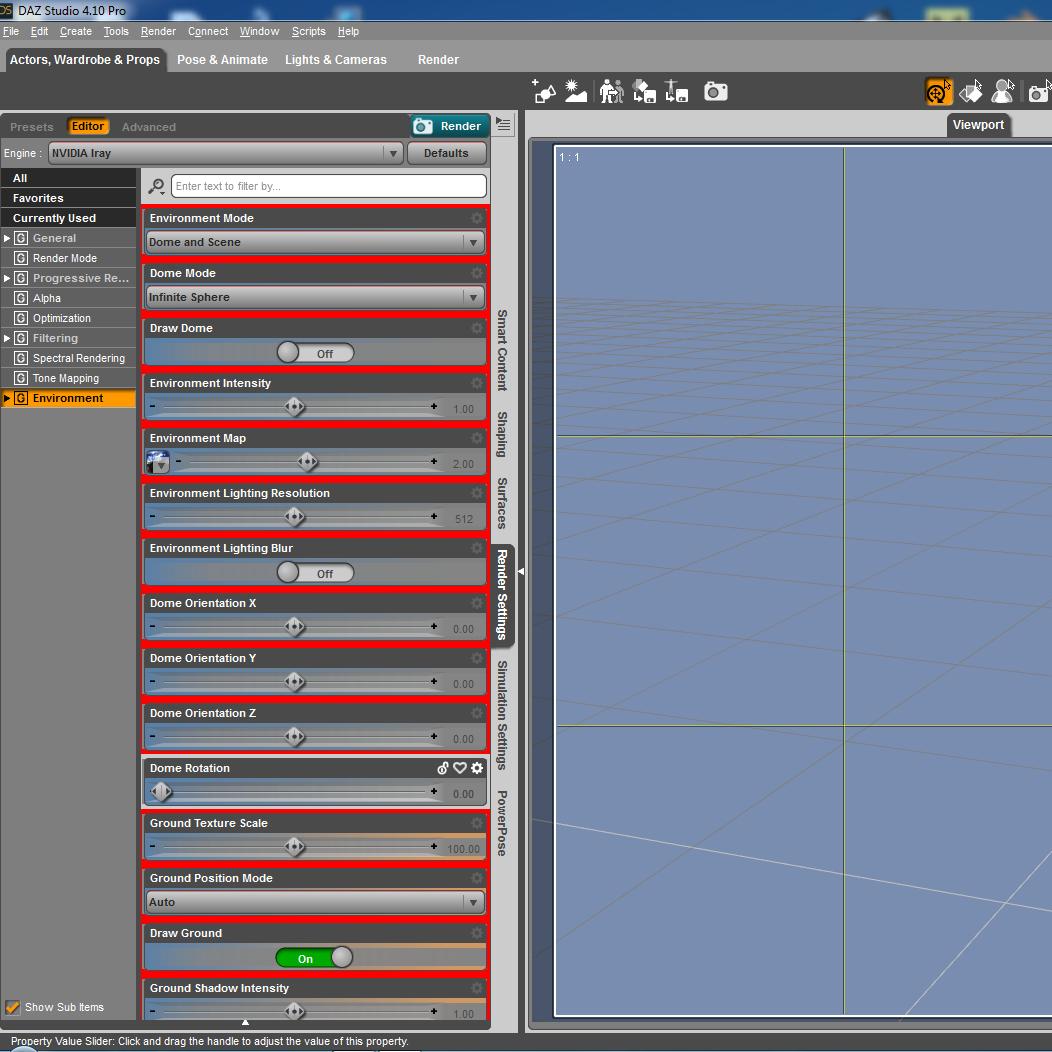Open the Scripts menu

coord(309,32)
